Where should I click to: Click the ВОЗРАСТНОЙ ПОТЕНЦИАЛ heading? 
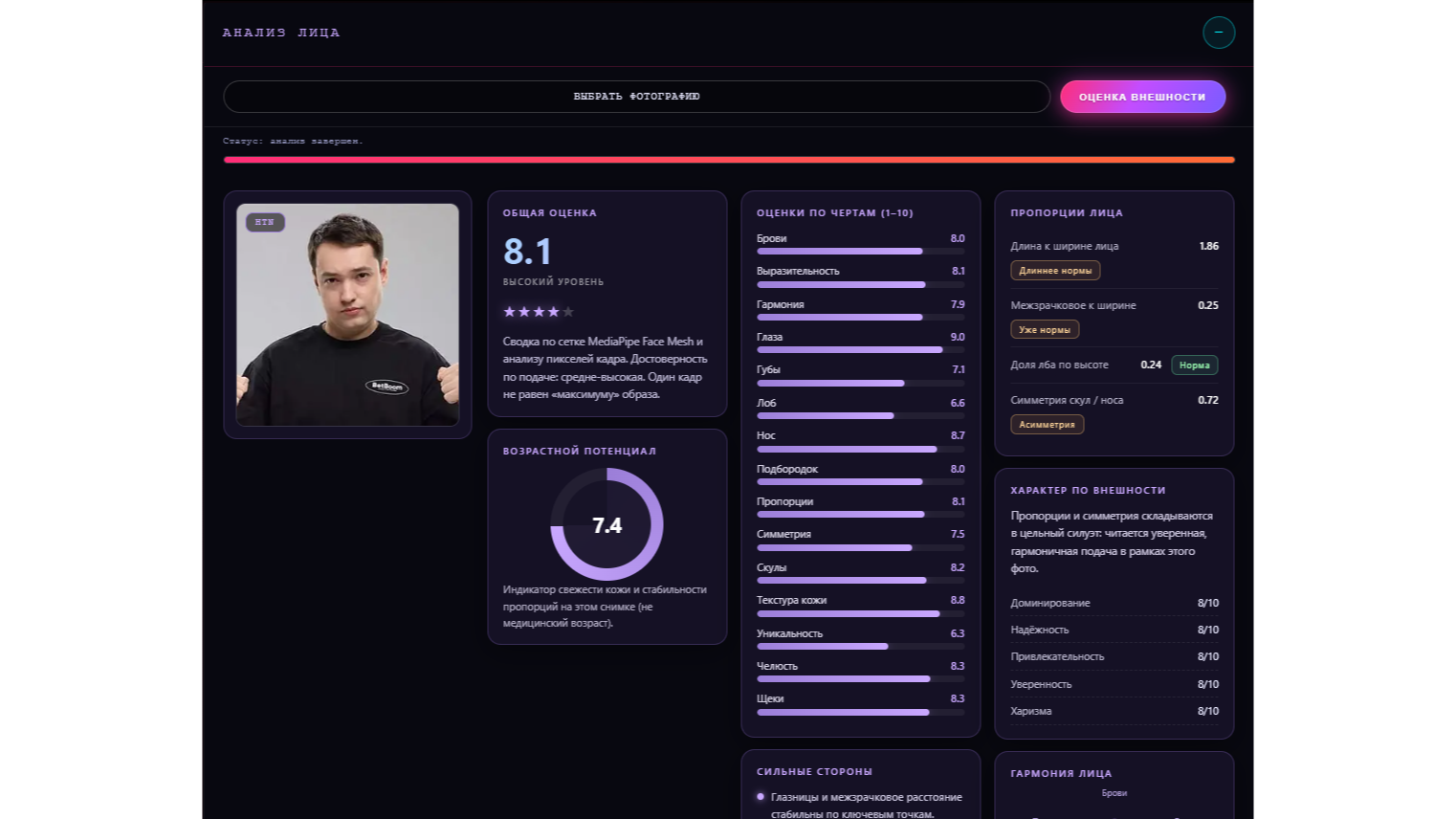click(580, 451)
